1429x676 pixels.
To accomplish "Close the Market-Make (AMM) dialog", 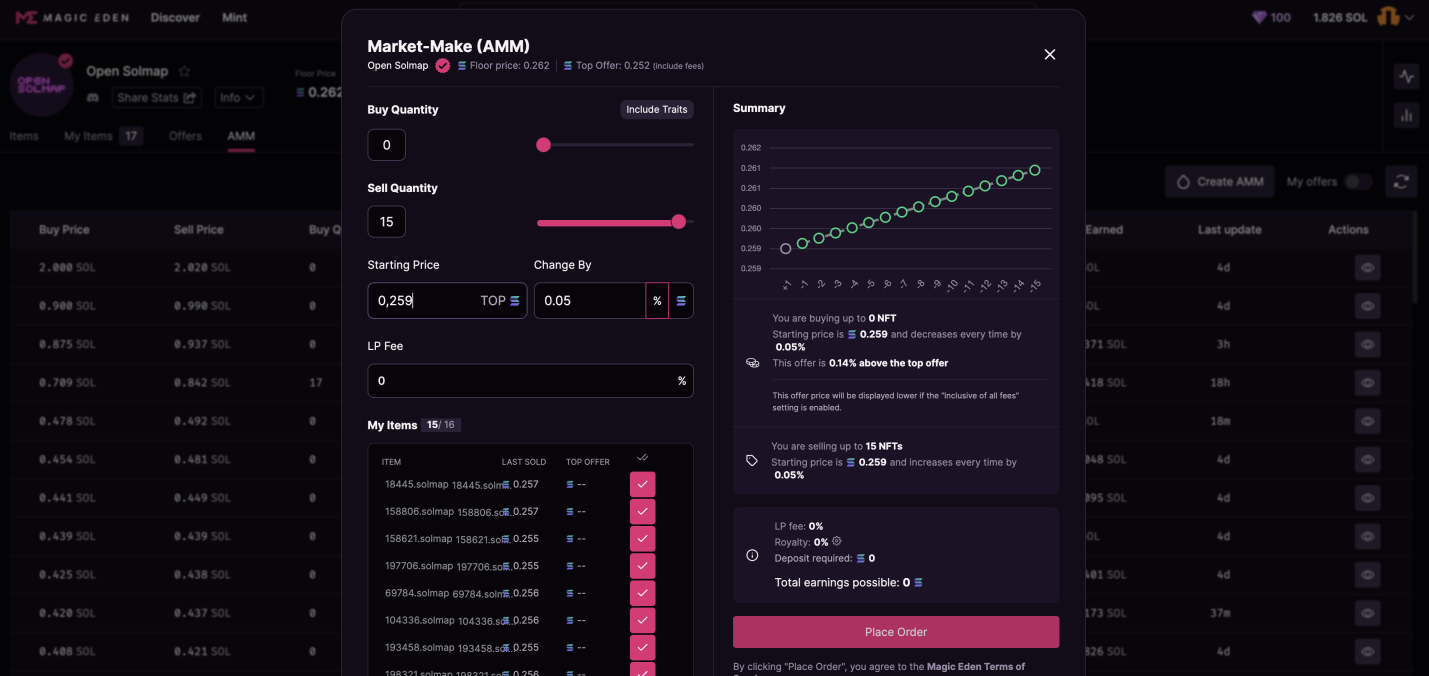I will pyautogui.click(x=1049, y=55).
